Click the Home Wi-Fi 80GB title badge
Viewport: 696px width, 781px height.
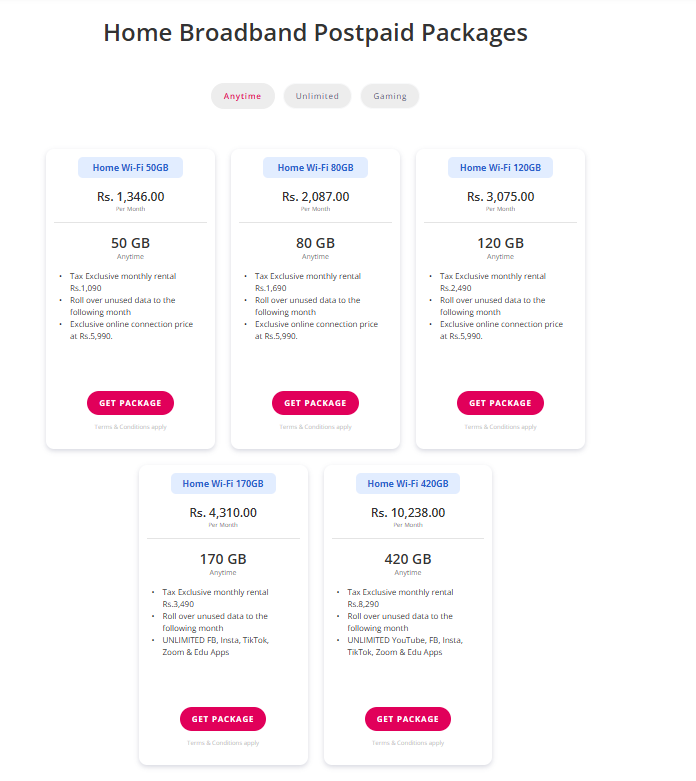[x=315, y=168]
